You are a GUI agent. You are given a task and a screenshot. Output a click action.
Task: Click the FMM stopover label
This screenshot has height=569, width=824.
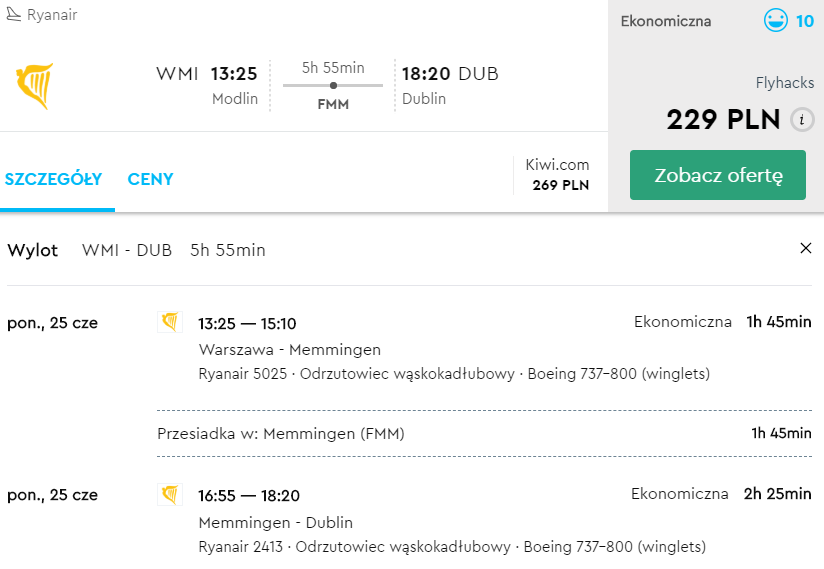333,105
